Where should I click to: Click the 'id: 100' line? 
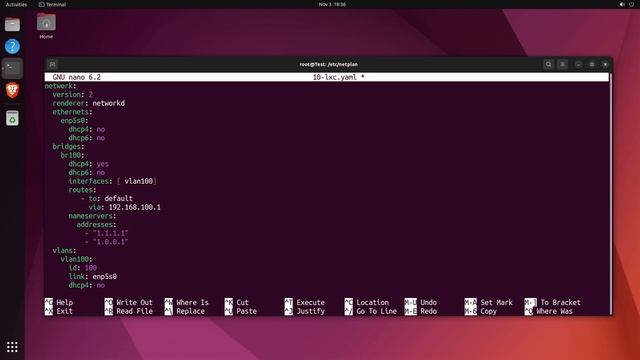pos(82,268)
